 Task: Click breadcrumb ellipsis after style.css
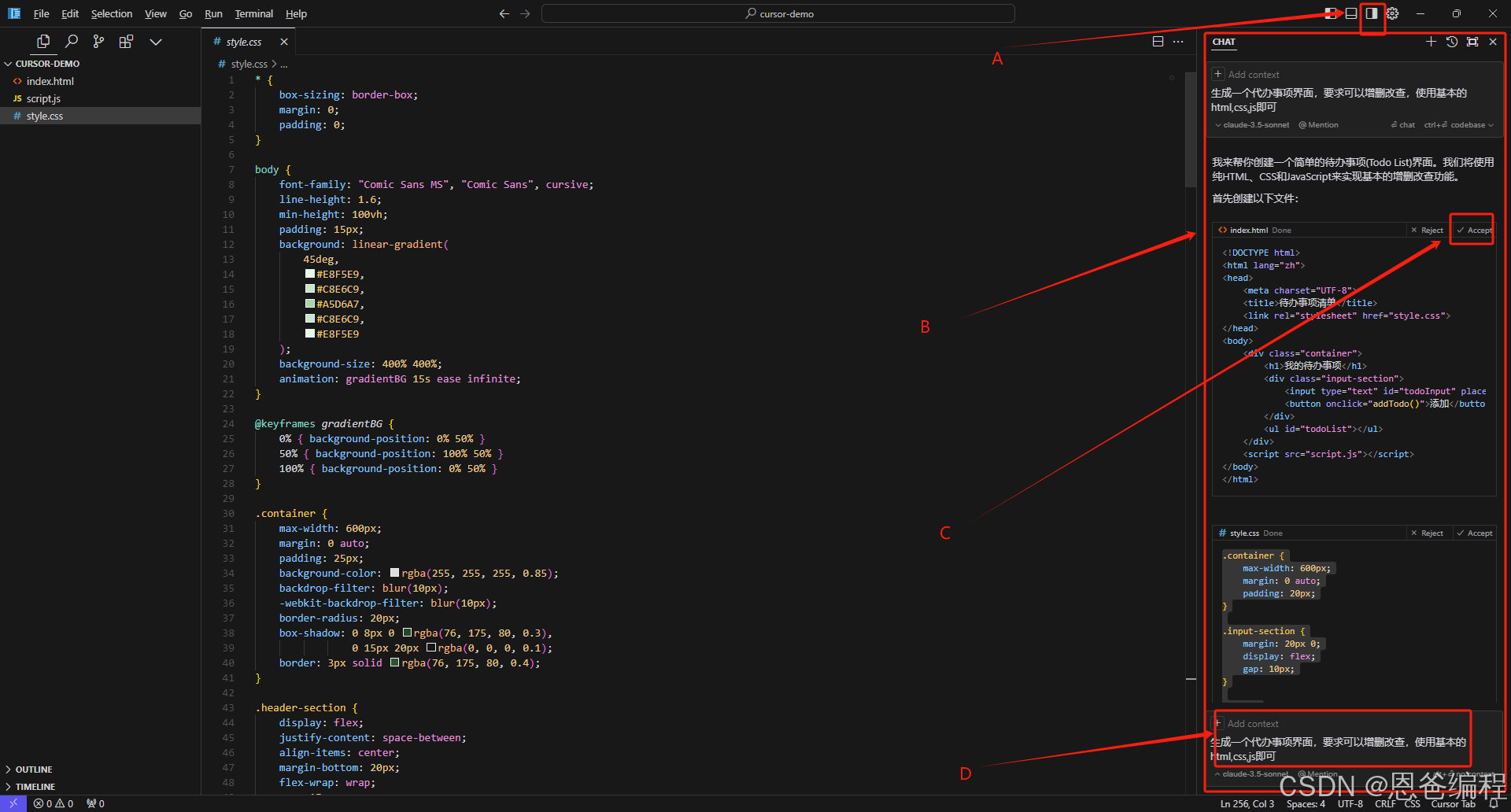(284, 64)
